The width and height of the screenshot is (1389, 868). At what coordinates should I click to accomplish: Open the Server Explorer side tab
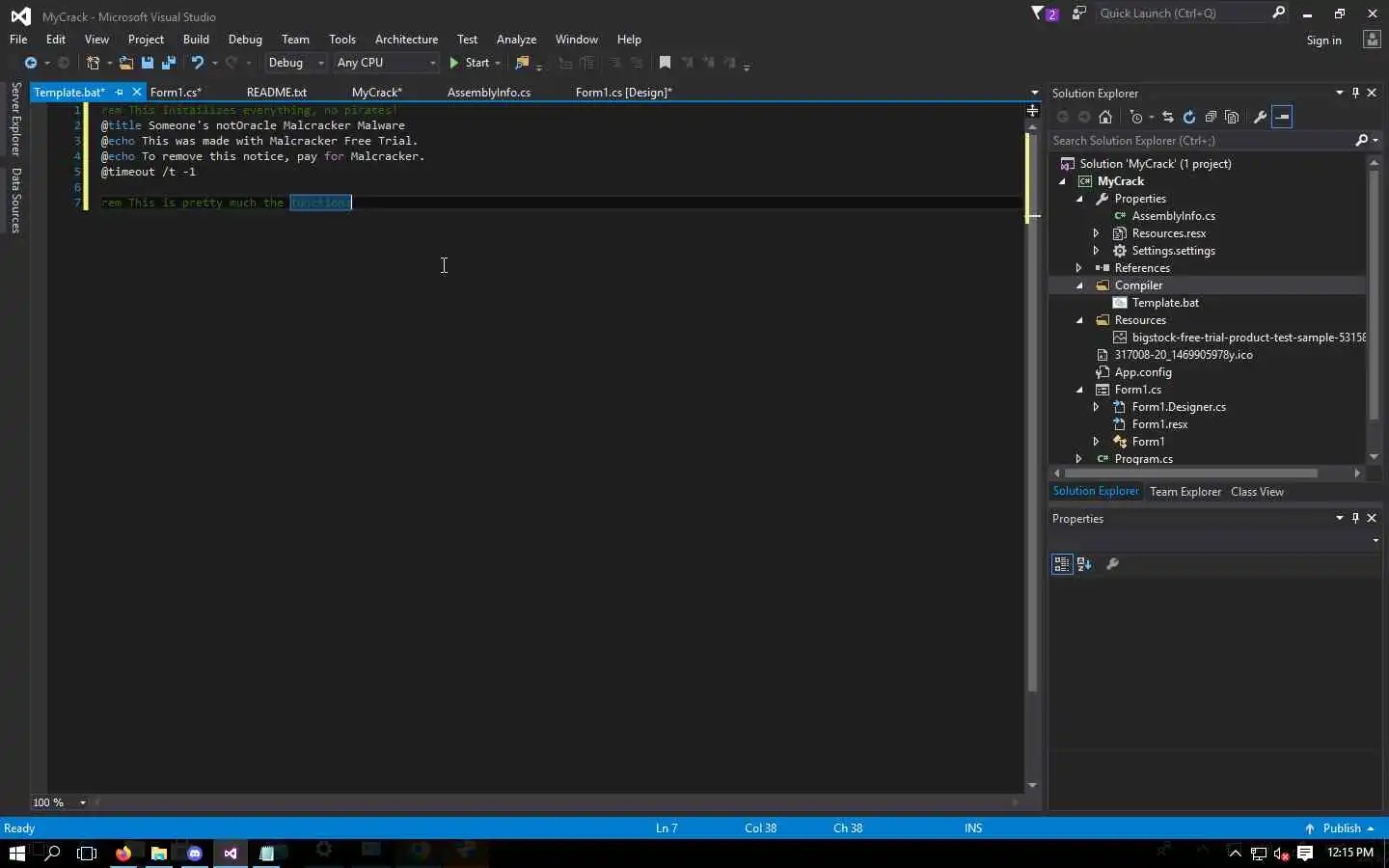(16, 119)
